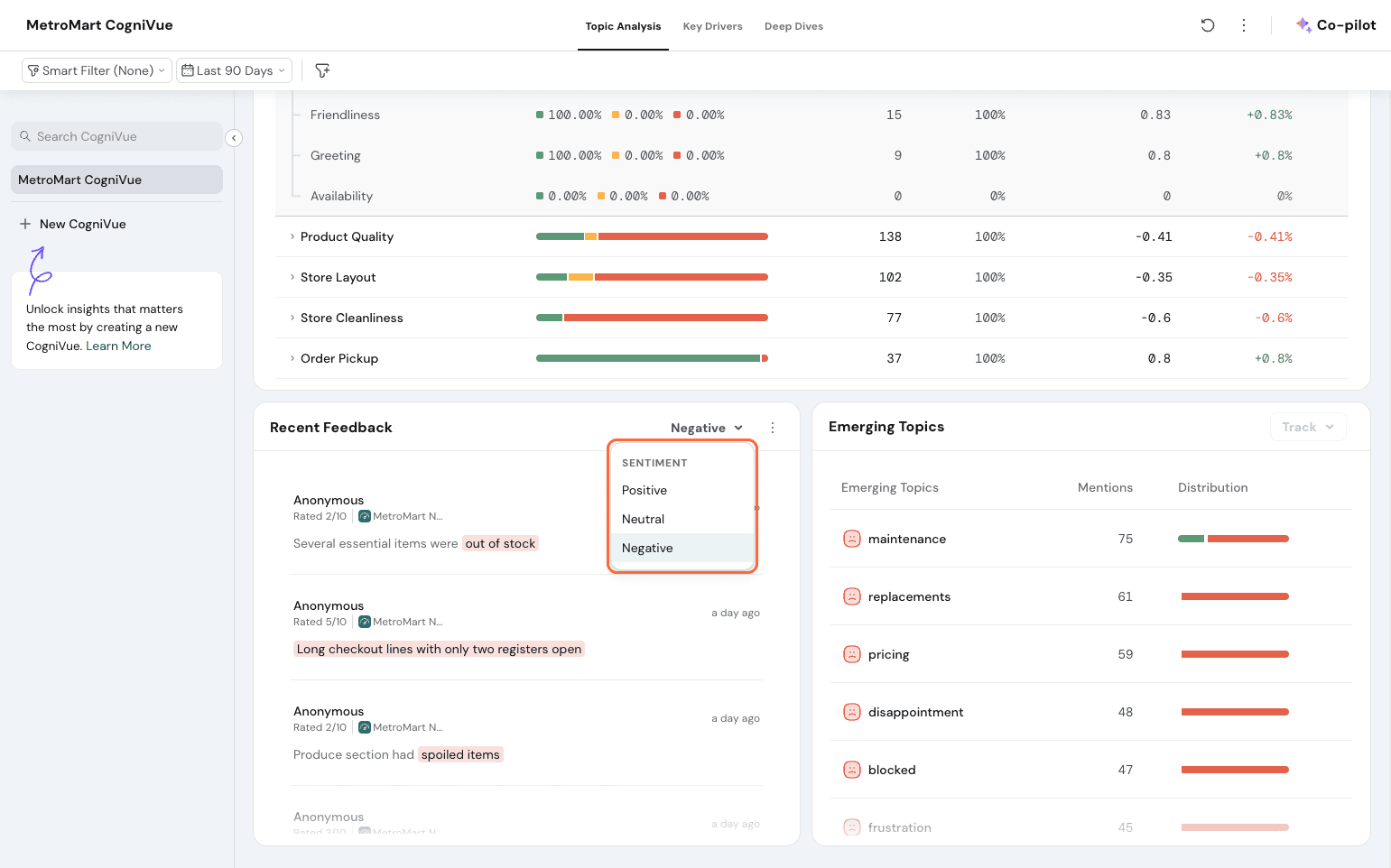Open the Co-pilot assistant
Image resolution: width=1391 pixels, height=868 pixels.
1336,25
